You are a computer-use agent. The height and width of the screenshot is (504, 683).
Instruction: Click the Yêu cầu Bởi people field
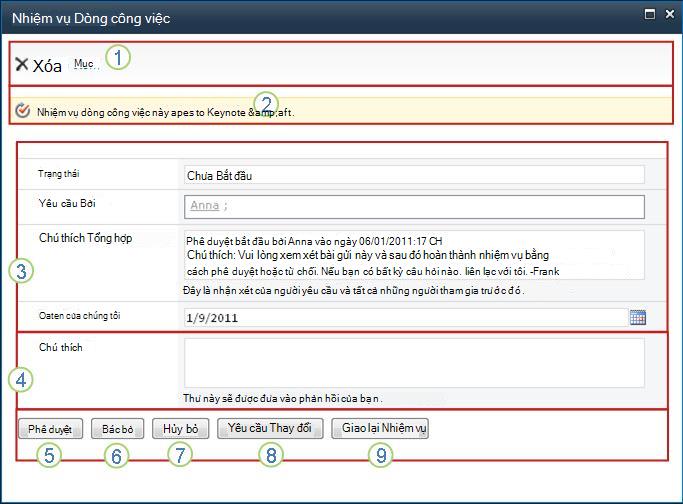pos(414,206)
